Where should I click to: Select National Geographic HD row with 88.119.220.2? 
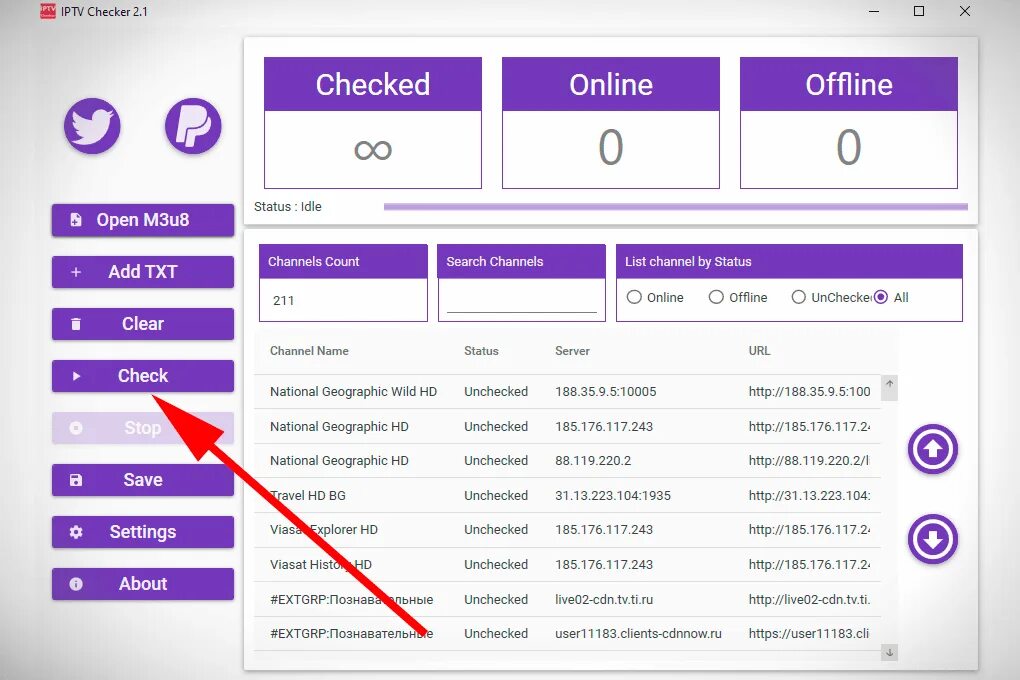coord(567,461)
